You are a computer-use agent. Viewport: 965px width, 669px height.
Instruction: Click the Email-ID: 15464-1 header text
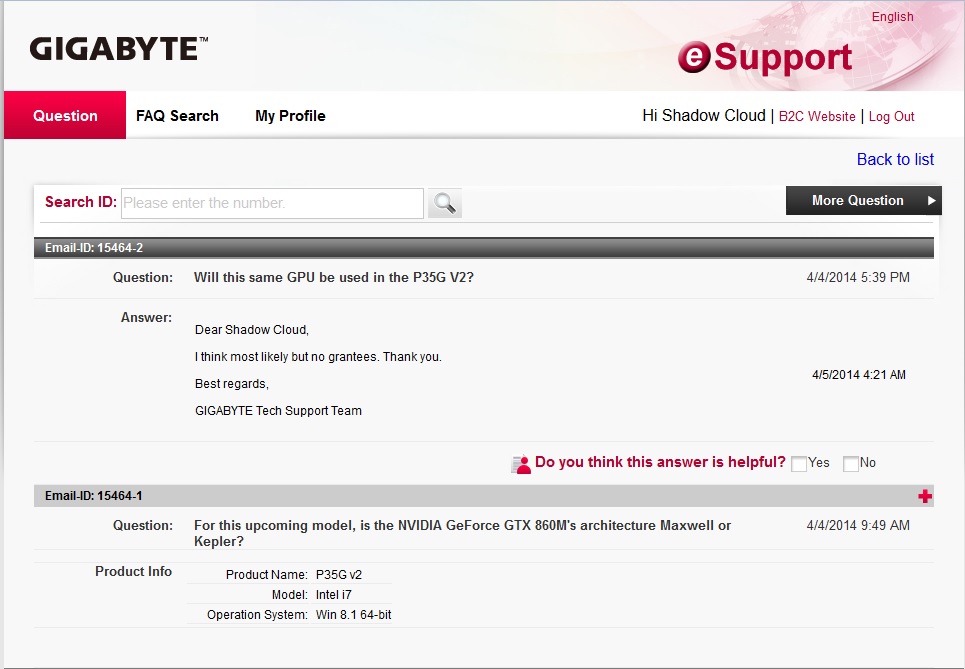[x=94, y=496]
